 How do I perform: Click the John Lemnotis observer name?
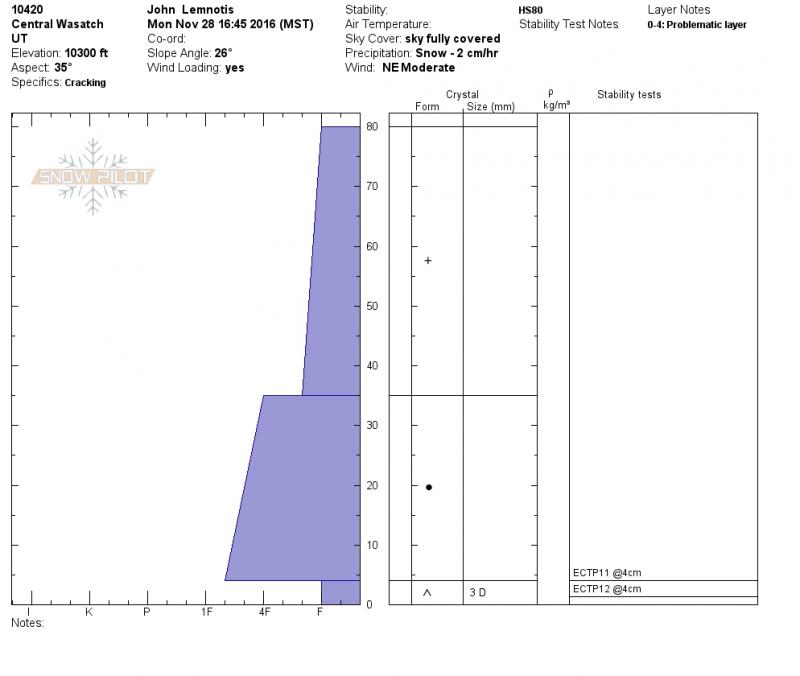coord(190,9)
